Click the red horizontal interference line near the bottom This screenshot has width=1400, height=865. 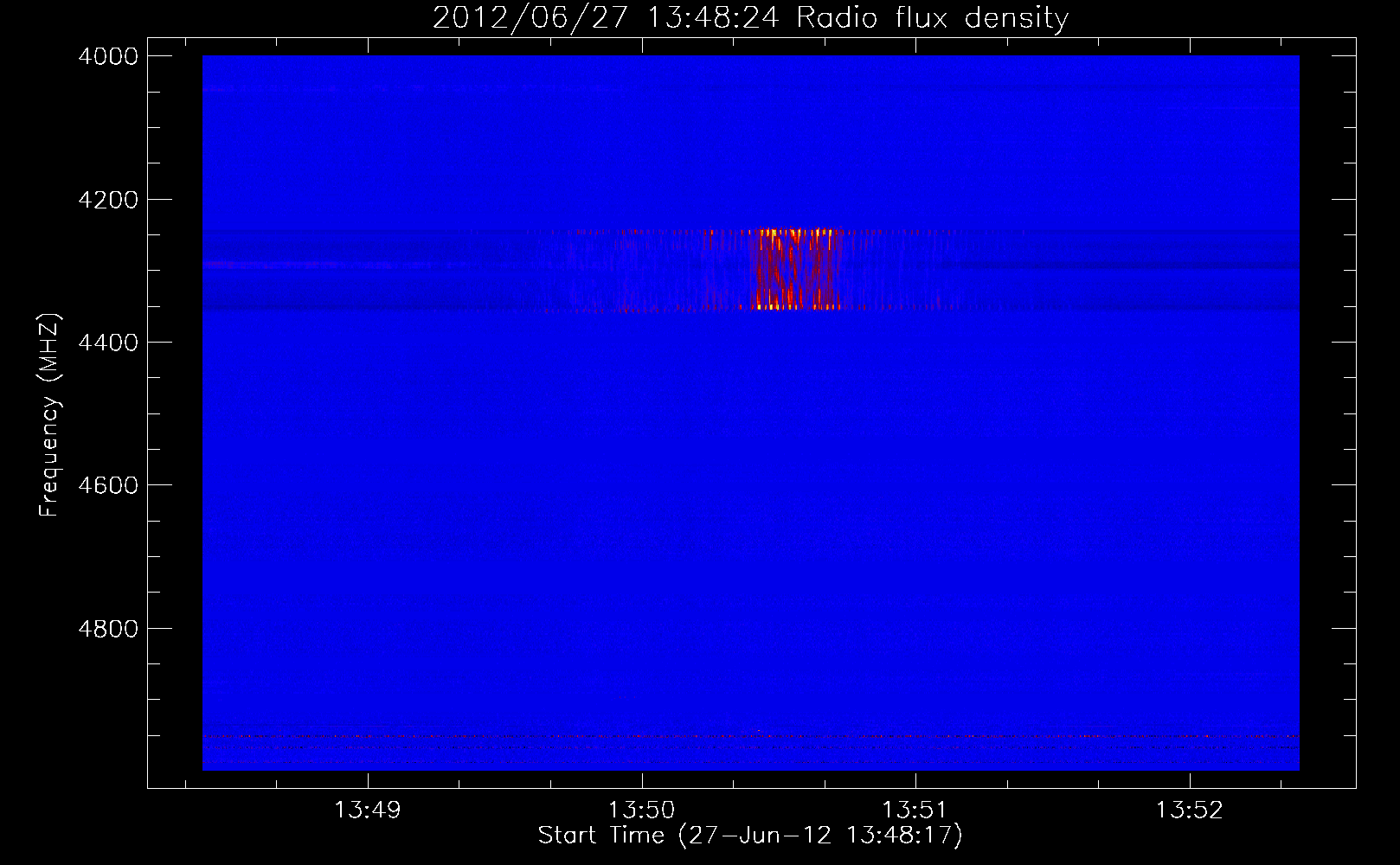click(750, 736)
